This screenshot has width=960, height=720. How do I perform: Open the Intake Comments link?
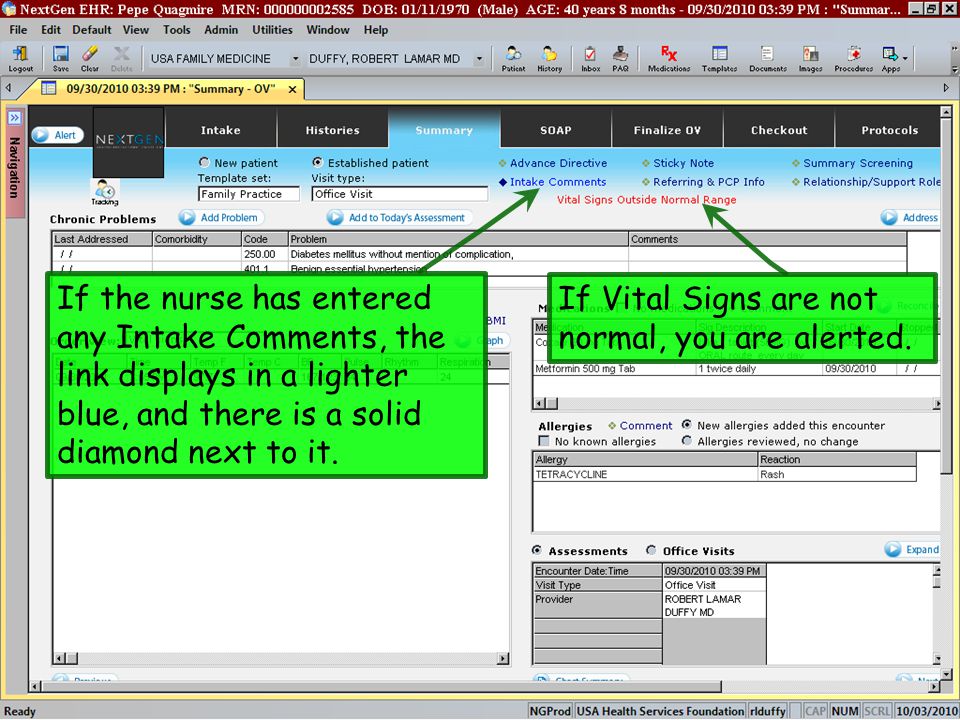pos(558,182)
